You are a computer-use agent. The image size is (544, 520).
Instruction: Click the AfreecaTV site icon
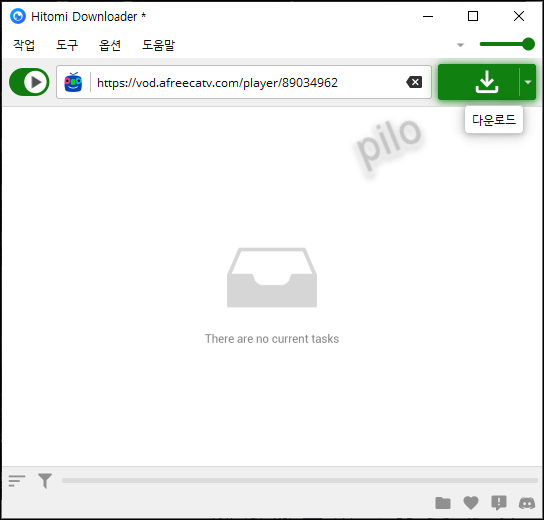[73, 82]
